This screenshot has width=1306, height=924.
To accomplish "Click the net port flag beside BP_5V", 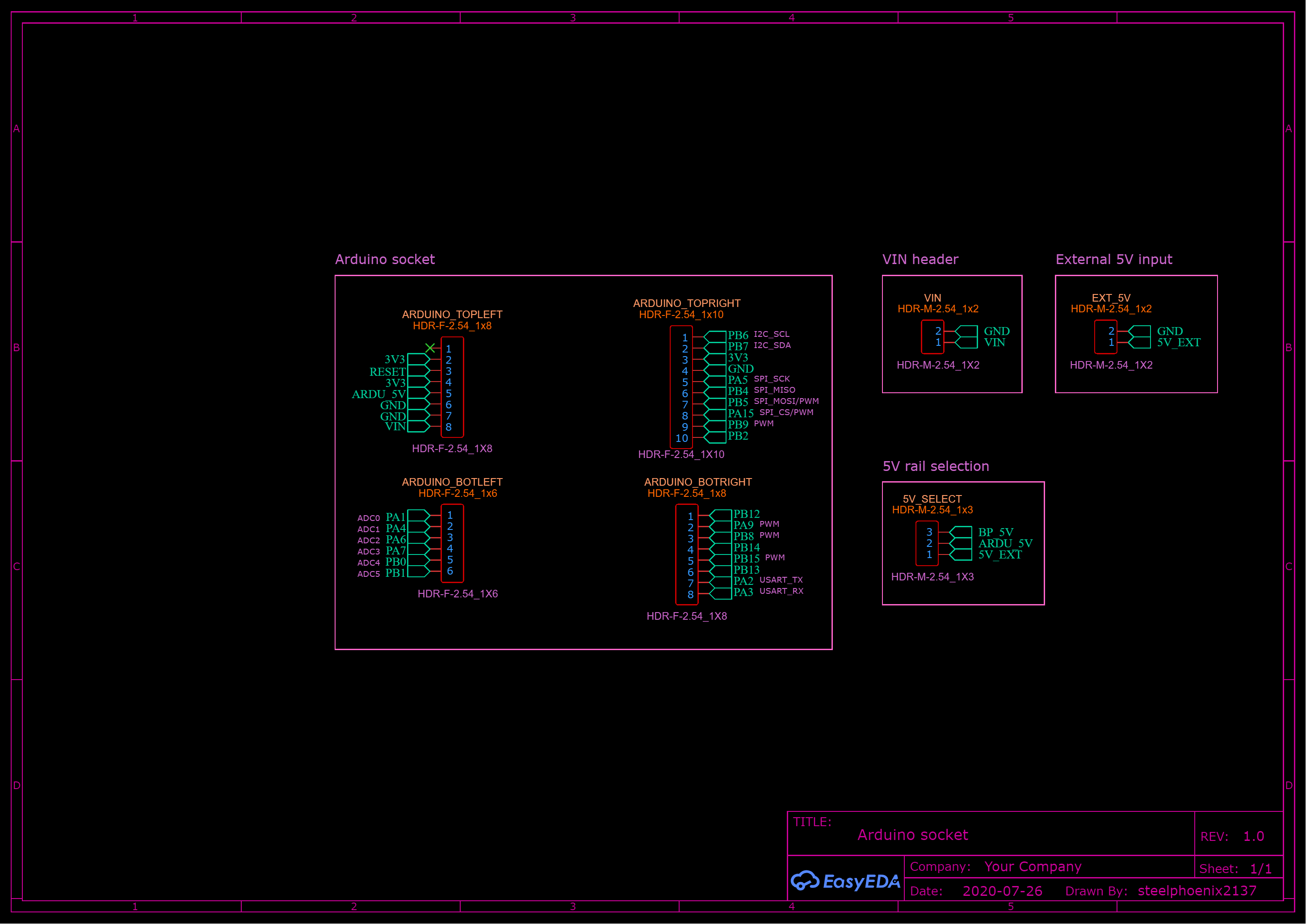I will point(961,532).
